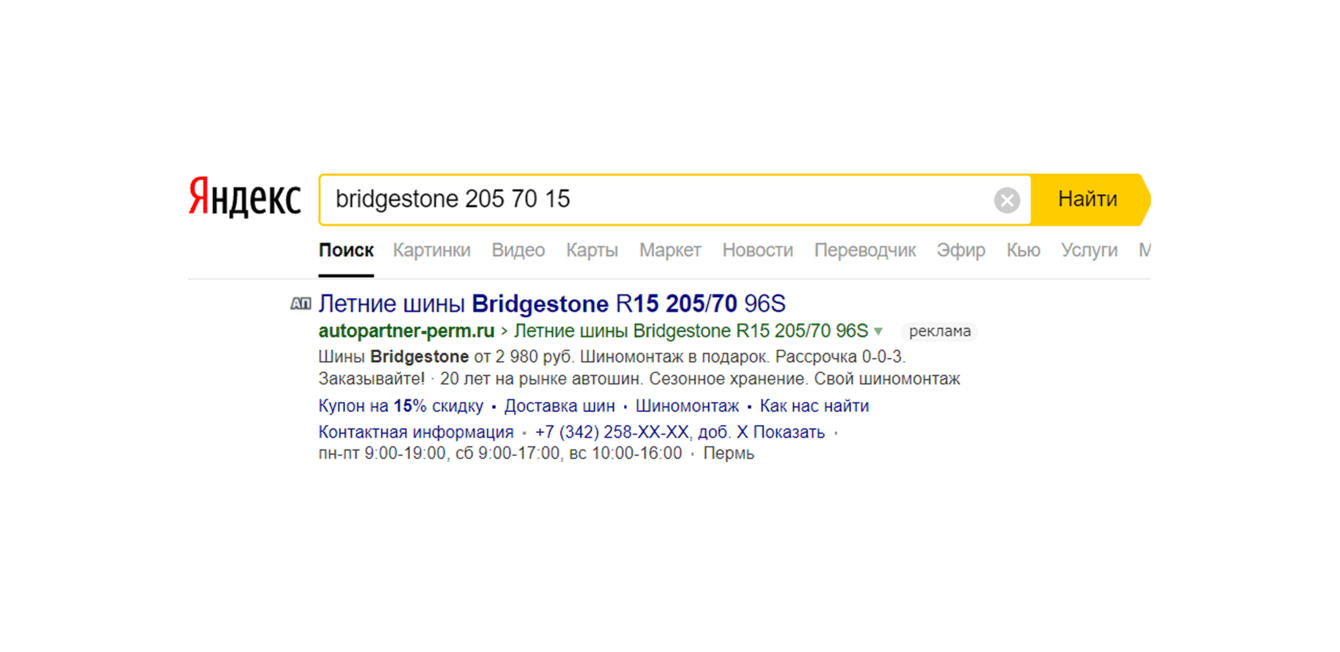
Task: Expand the green dropdown arrow after 96S
Action: (879, 331)
